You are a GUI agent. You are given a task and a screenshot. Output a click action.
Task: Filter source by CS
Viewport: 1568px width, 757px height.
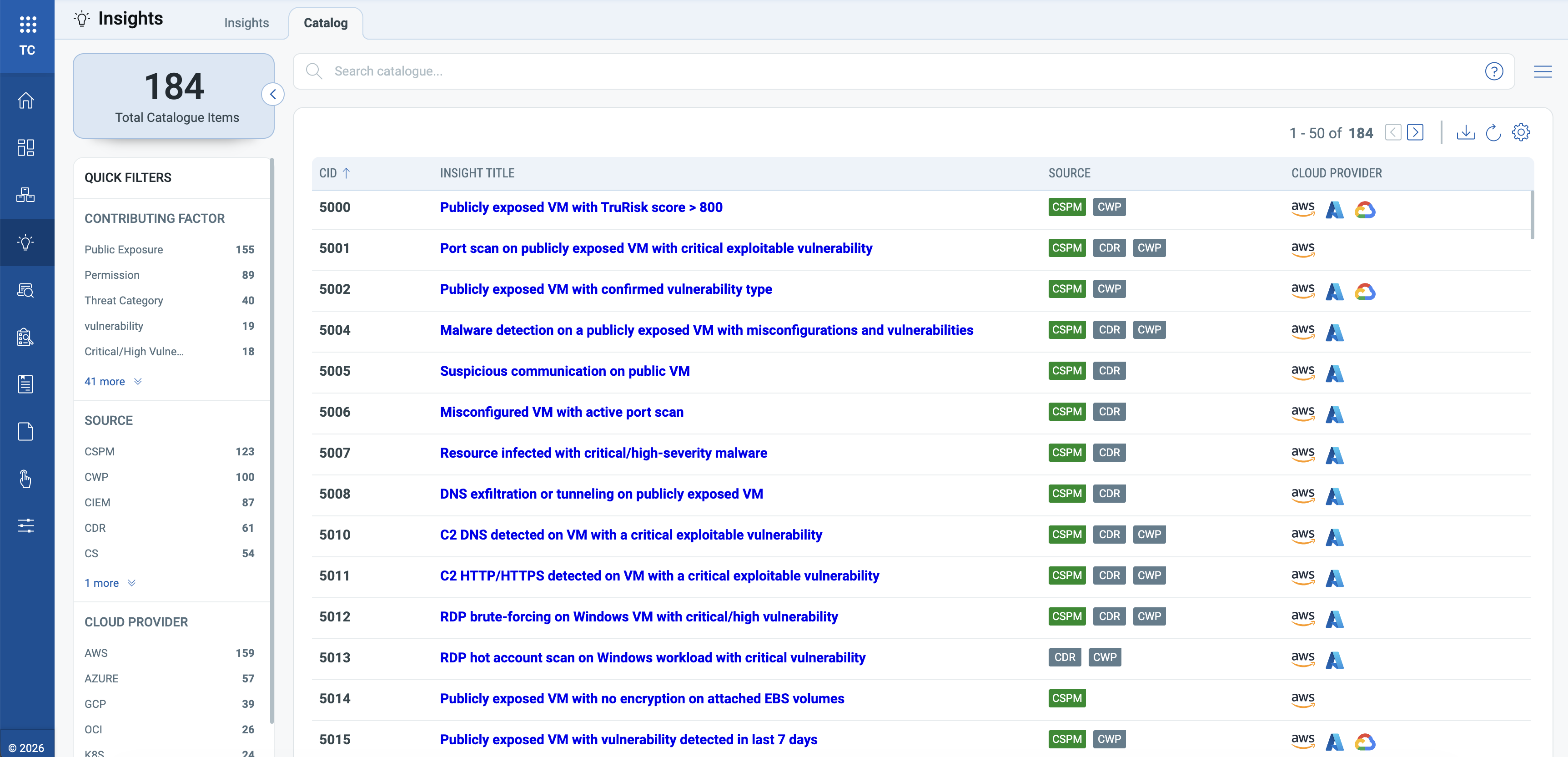click(169, 554)
